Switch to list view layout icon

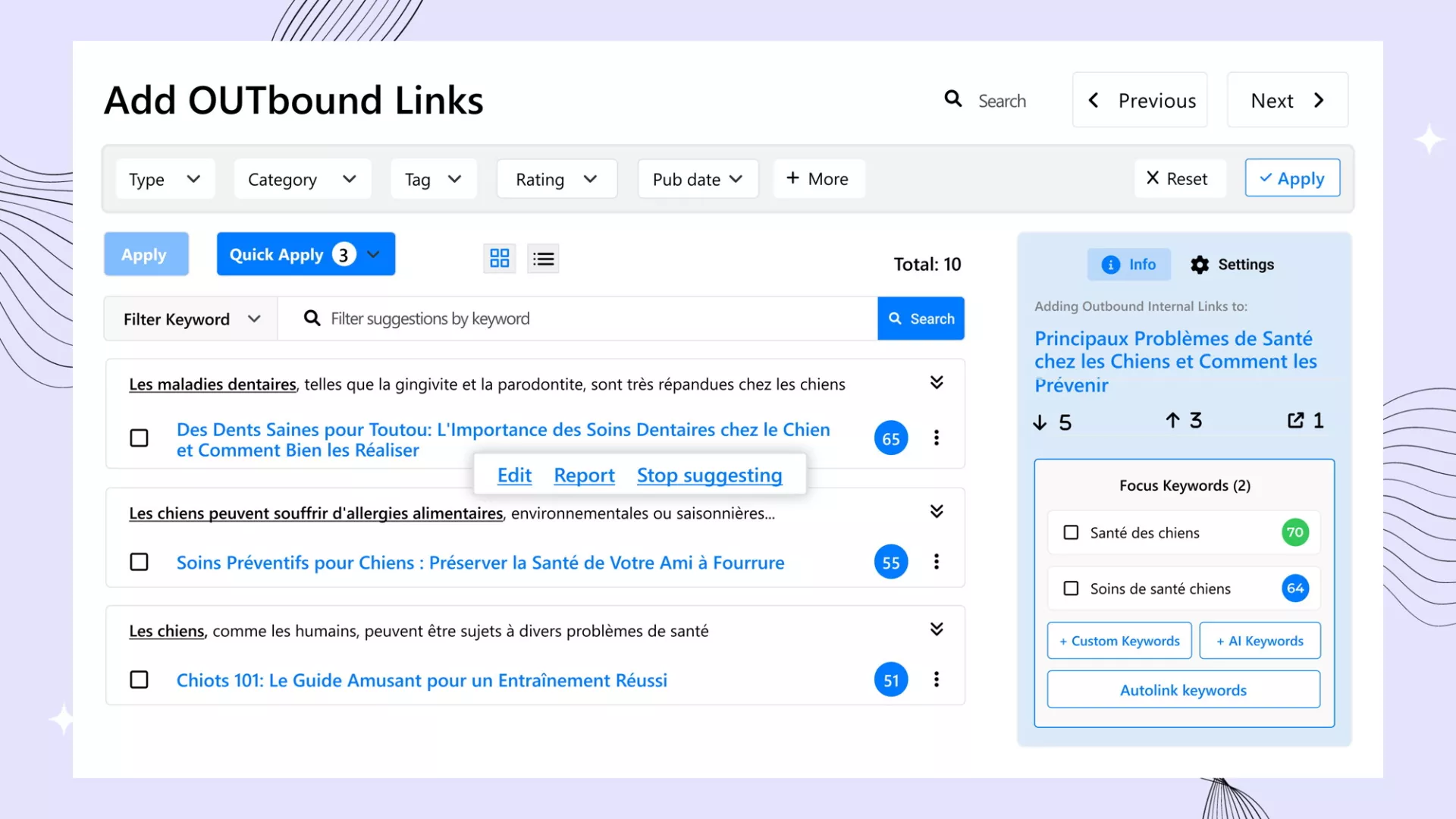coord(543,259)
